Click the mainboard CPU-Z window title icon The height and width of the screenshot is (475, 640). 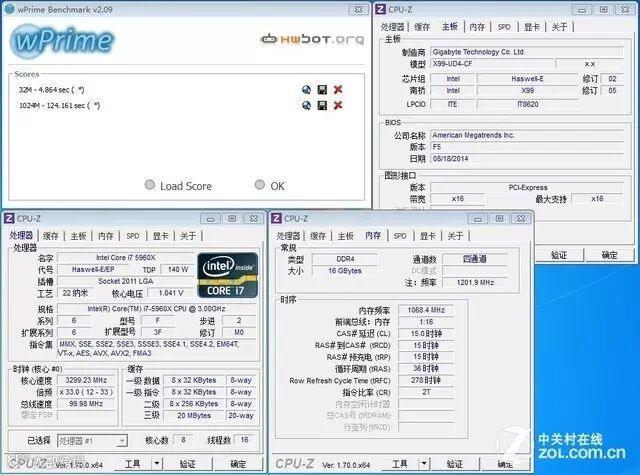coord(380,9)
